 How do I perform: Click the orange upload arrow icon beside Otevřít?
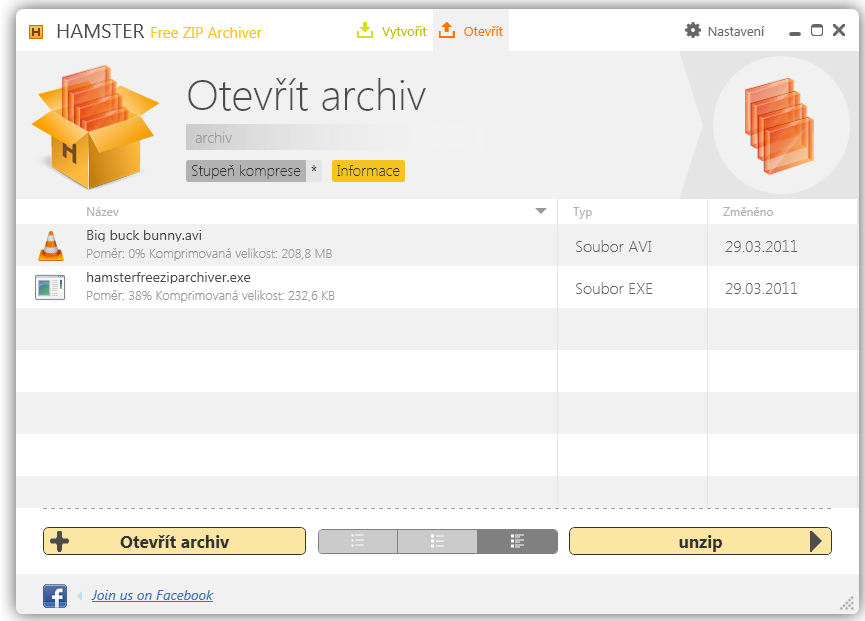[447, 30]
